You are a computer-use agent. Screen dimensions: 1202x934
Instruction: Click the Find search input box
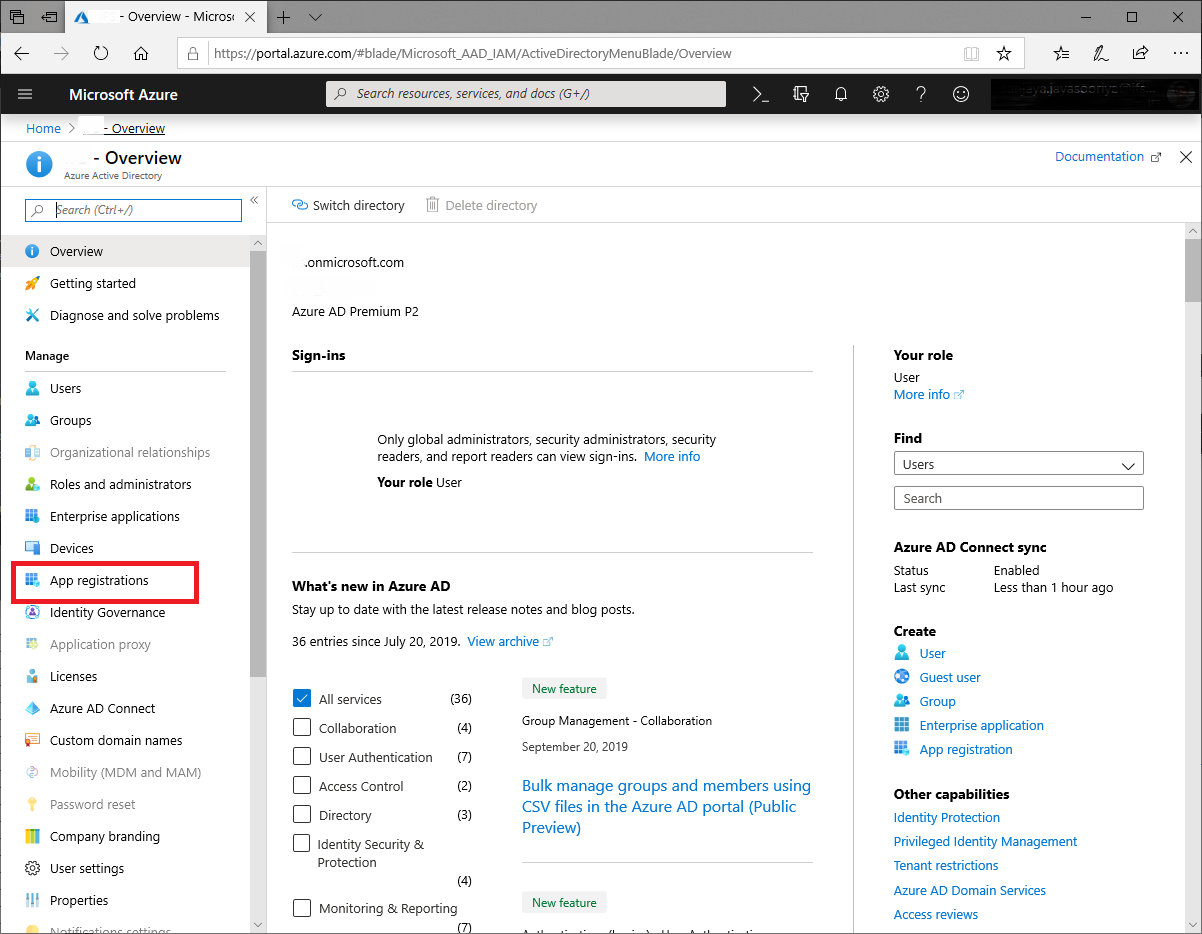1018,498
